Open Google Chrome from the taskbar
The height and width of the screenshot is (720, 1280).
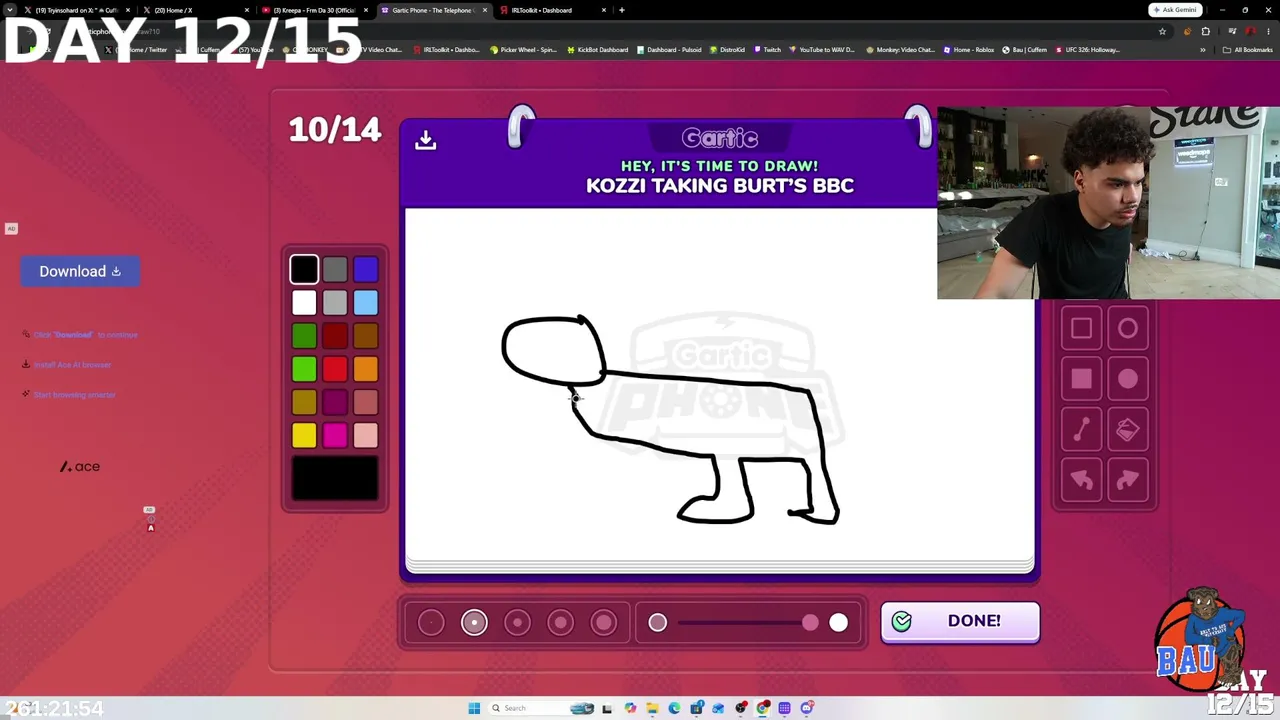pyautogui.click(x=763, y=708)
